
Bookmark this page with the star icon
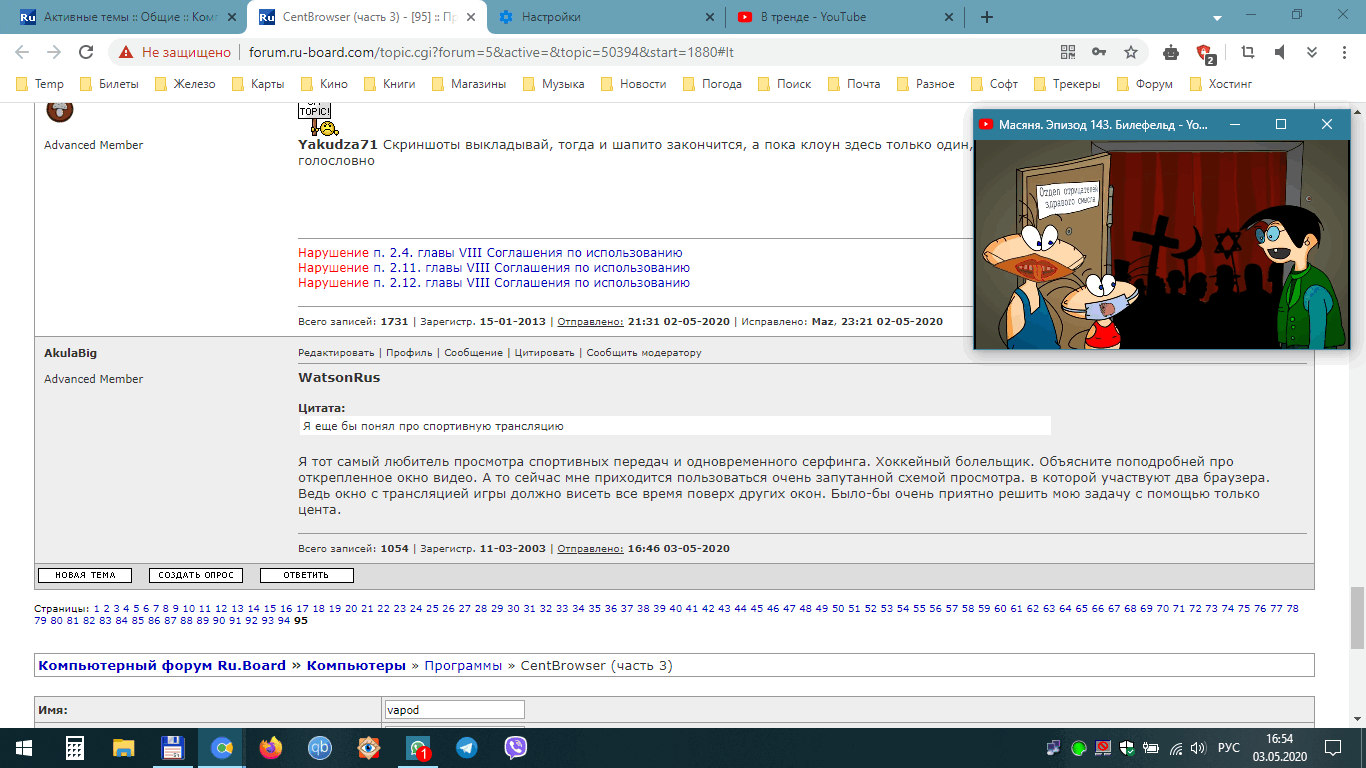pos(1131,52)
